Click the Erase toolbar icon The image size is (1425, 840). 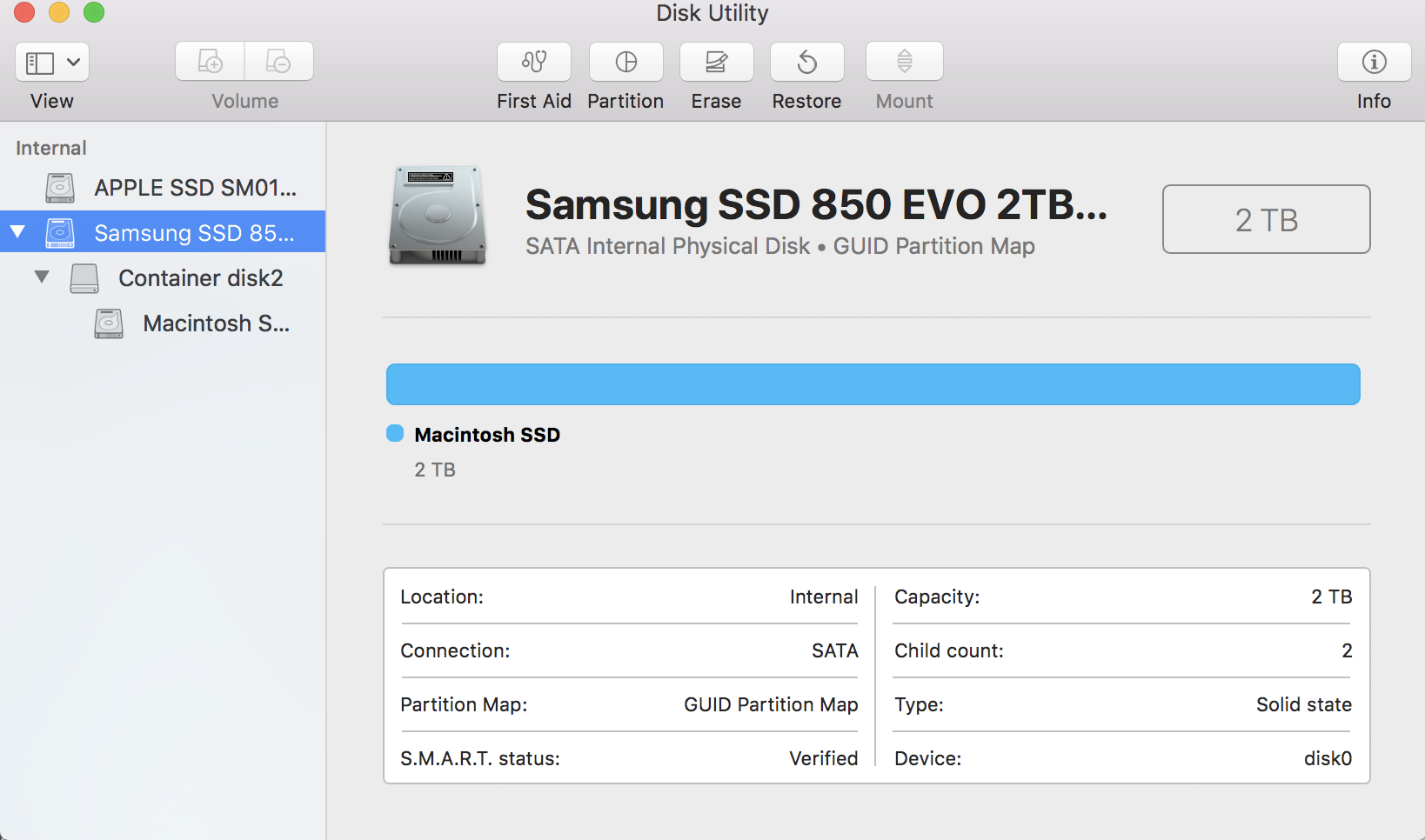[x=717, y=62]
